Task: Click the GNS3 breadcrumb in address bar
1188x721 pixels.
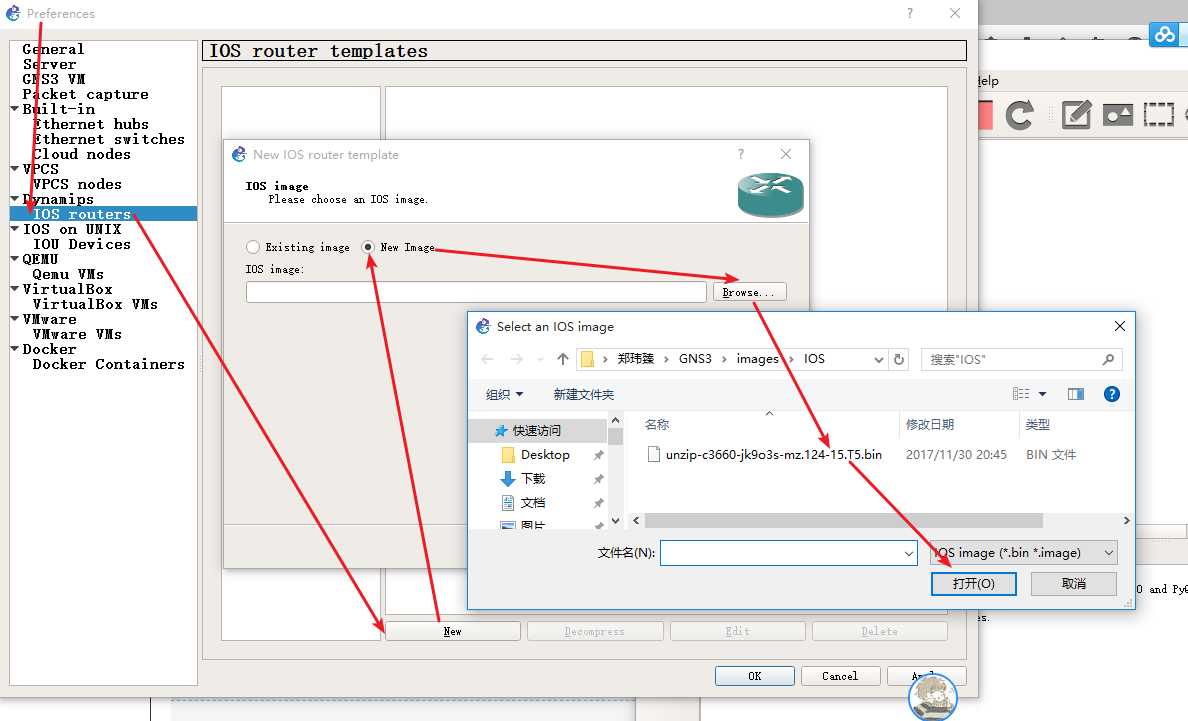Action: 695,359
